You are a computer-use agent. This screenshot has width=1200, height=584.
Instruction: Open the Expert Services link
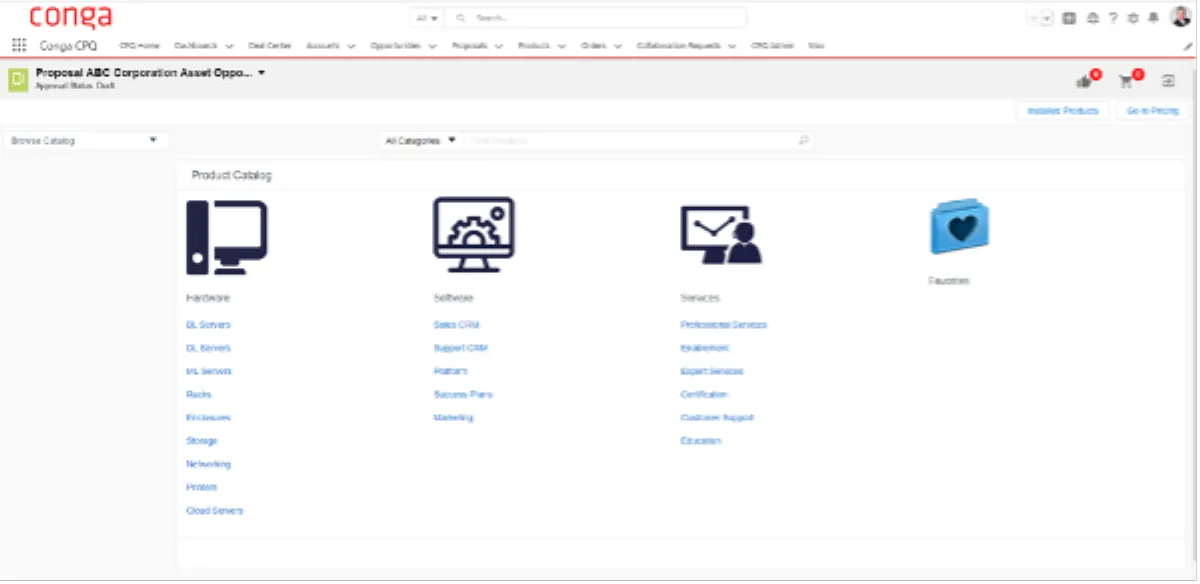pyautogui.click(x=711, y=371)
